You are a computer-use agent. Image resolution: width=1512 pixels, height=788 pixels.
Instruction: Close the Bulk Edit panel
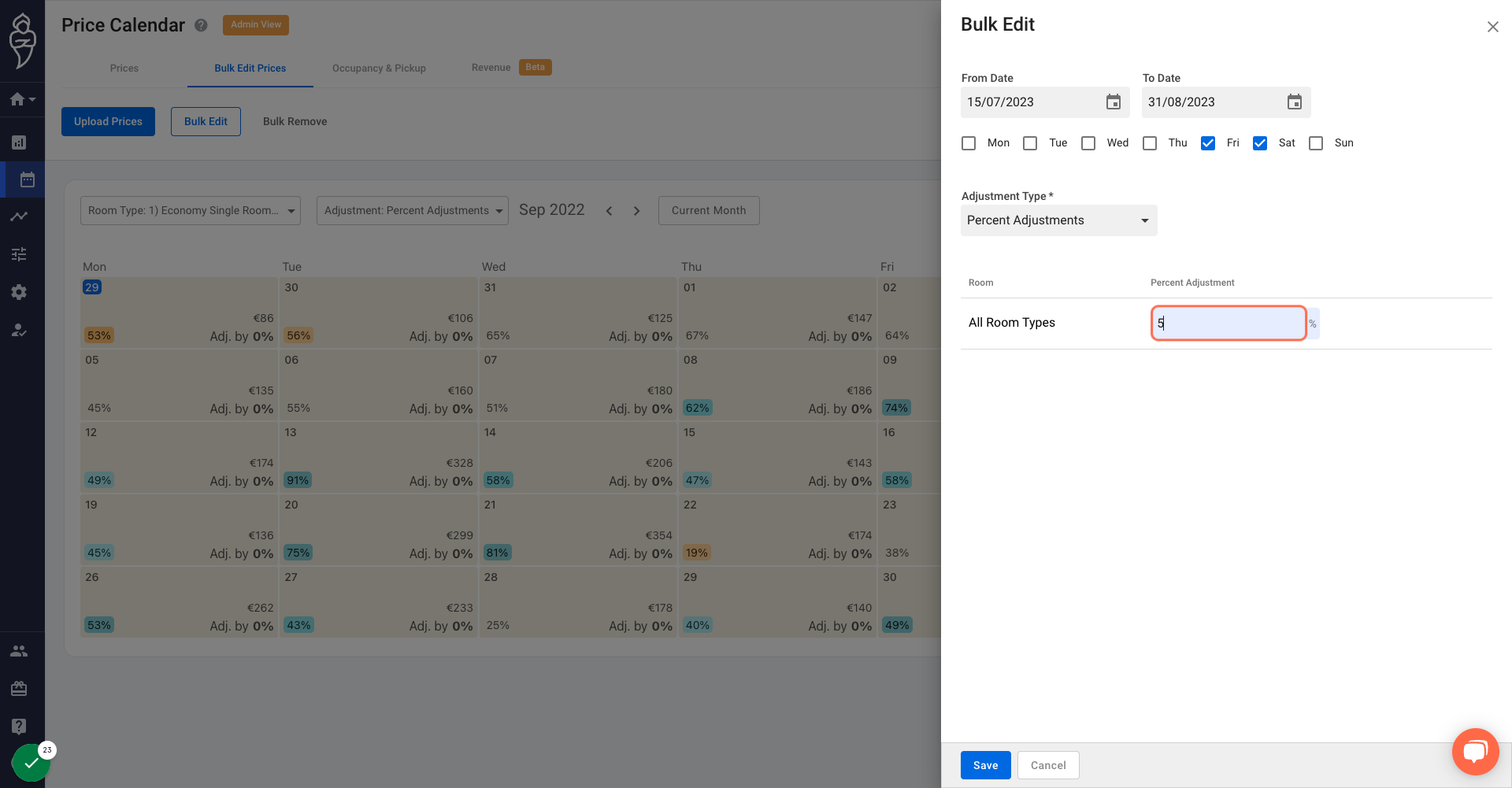pos(1492,27)
